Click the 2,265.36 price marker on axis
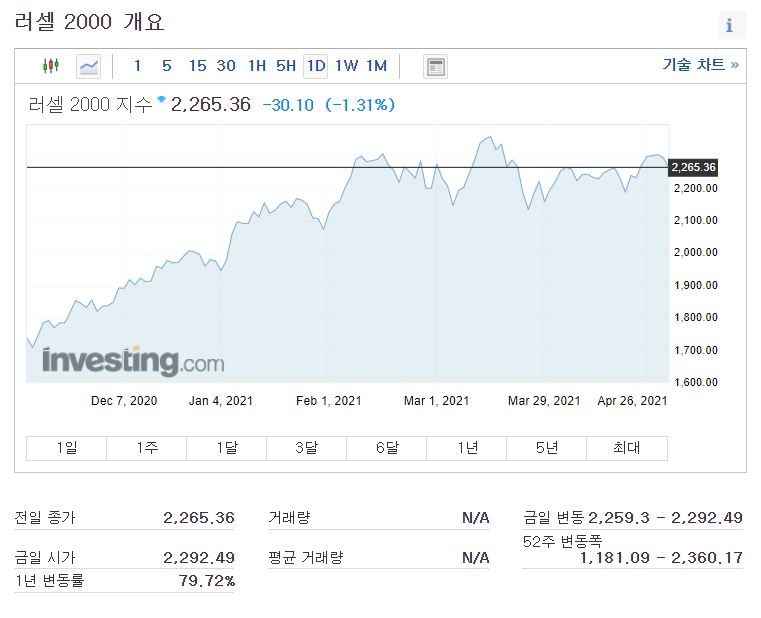 pos(693,167)
